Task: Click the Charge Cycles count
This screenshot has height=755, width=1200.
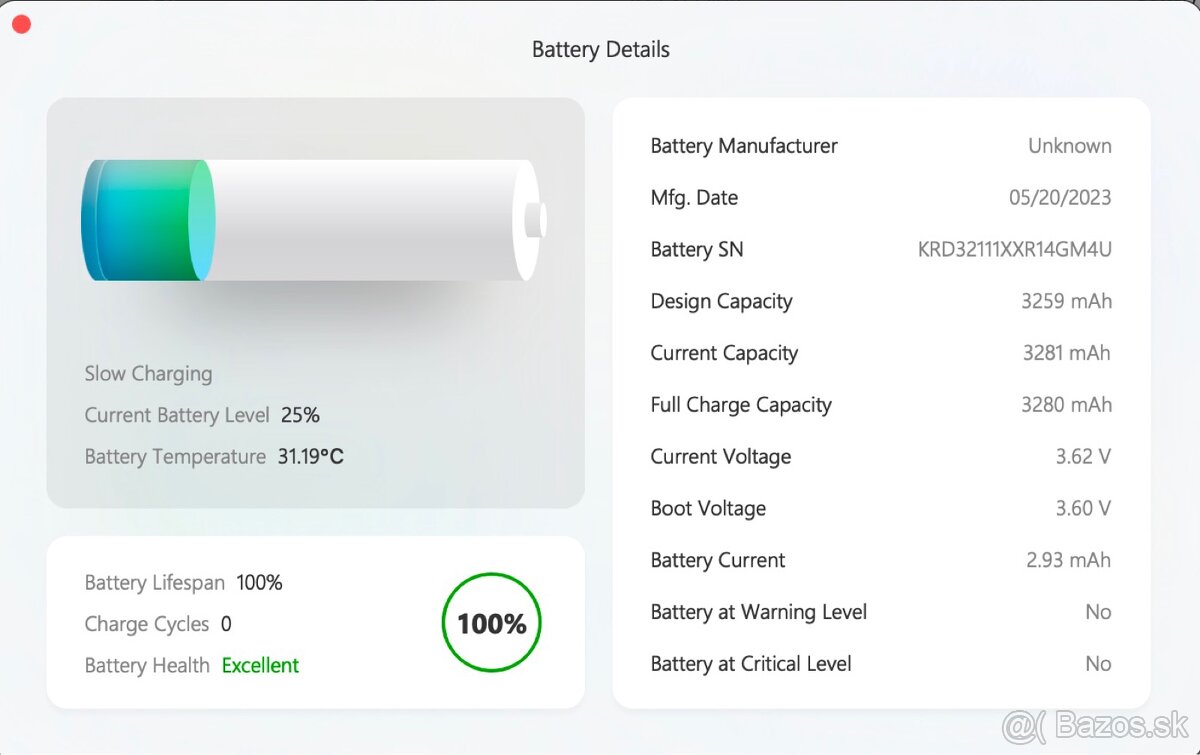Action: (226, 624)
